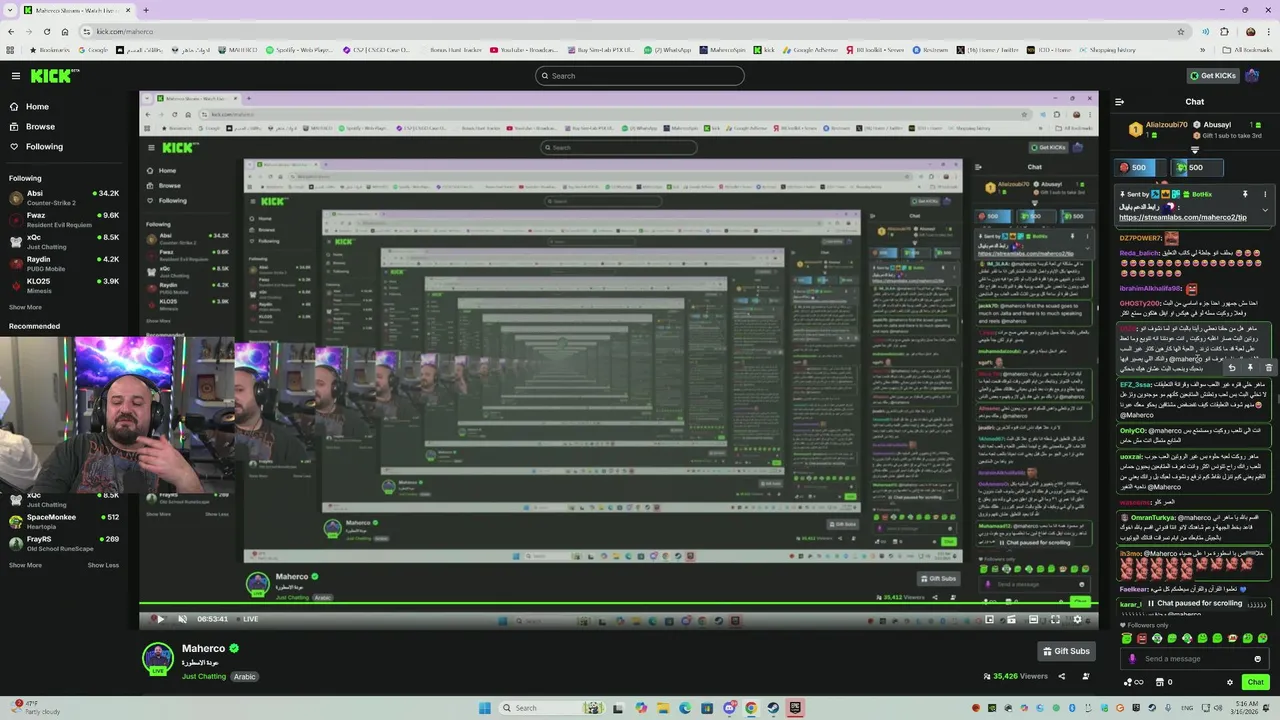Open the Streamlabs tip link in pinned message
This screenshot has height=720, width=1280.
point(1182,217)
